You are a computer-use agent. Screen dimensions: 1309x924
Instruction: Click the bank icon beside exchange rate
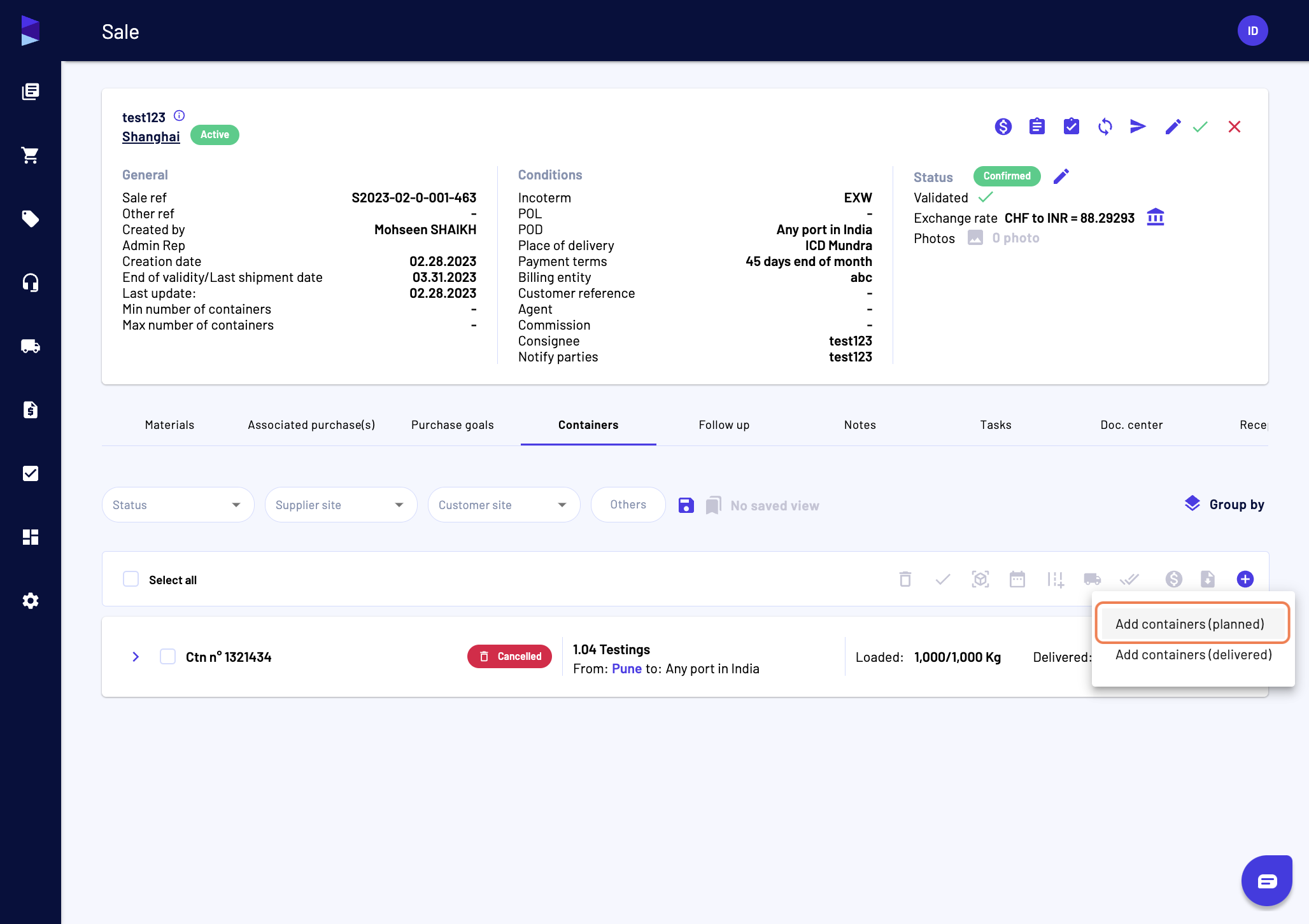1156,218
